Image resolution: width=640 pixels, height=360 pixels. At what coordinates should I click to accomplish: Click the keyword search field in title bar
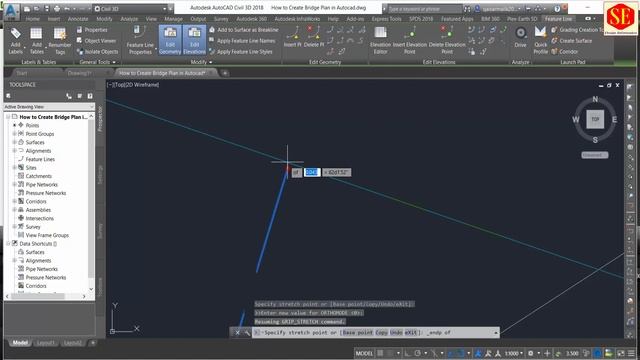pos(424,9)
